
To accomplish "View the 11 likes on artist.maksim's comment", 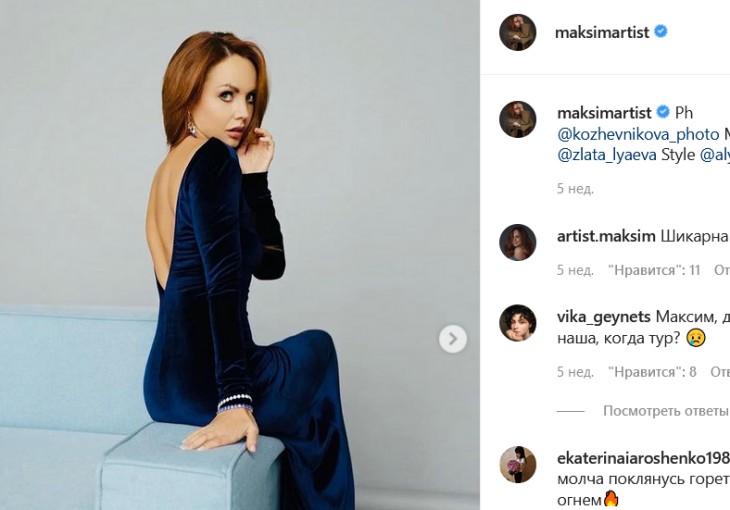I will [654, 270].
